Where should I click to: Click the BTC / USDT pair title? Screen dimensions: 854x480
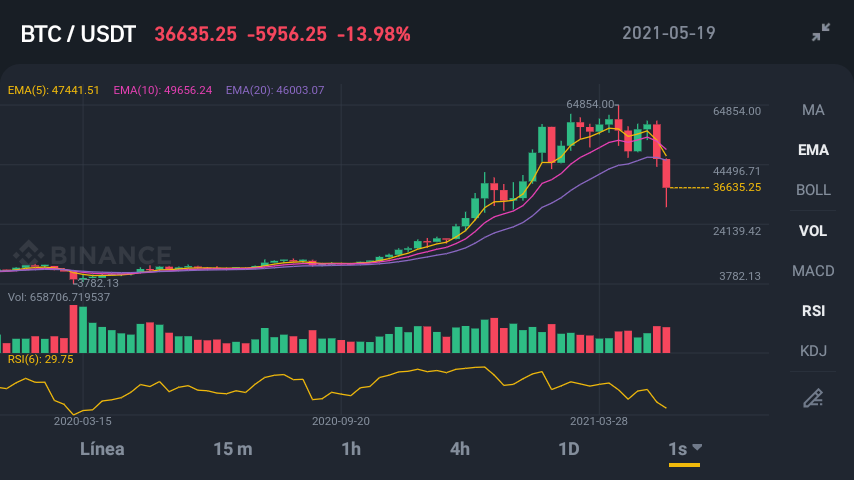coord(78,34)
